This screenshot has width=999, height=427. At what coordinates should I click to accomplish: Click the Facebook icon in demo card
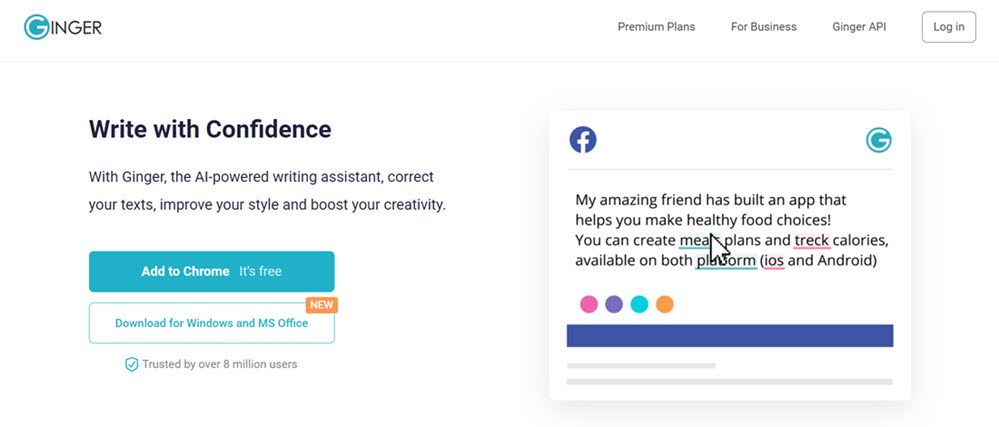coord(582,140)
